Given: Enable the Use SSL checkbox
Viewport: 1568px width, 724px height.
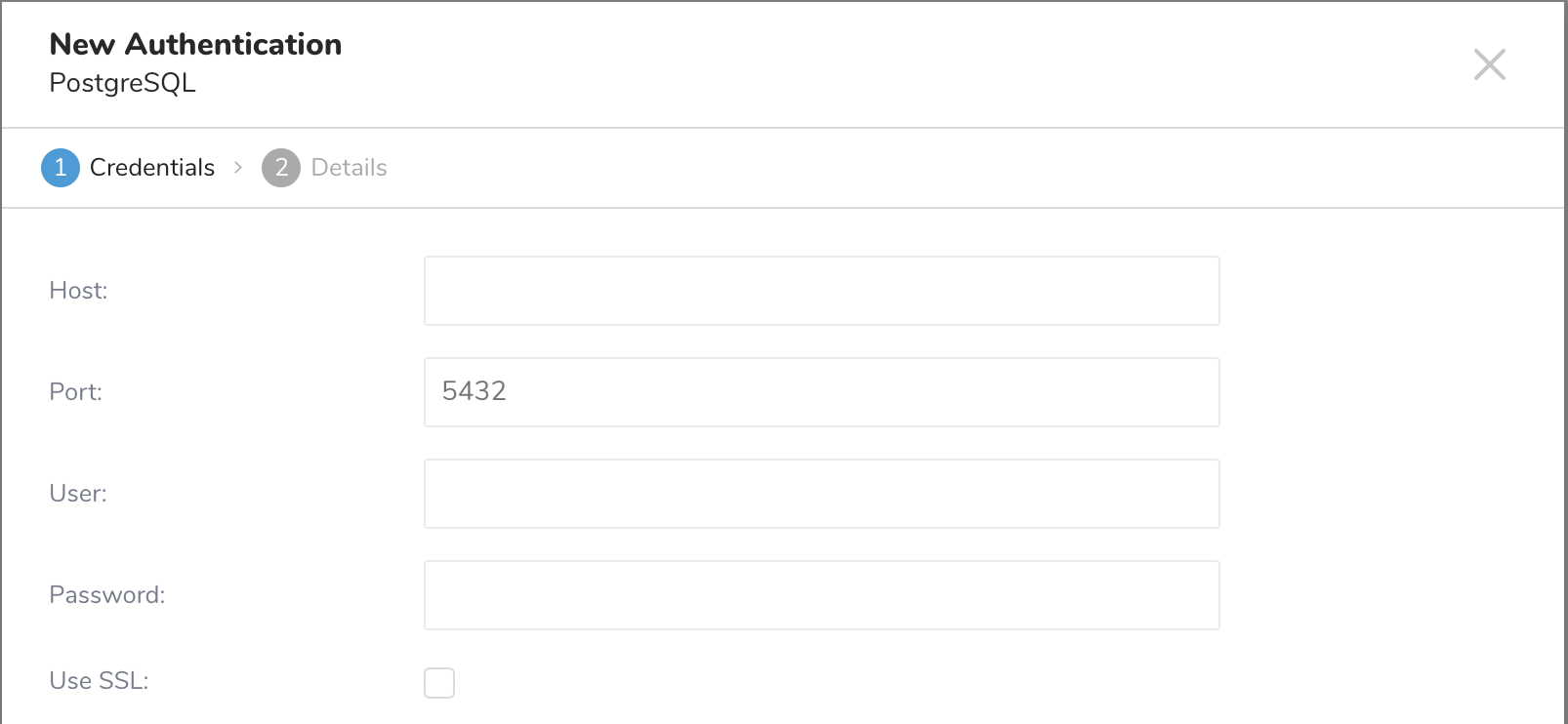Looking at the screenshot, I should [439, 683].
